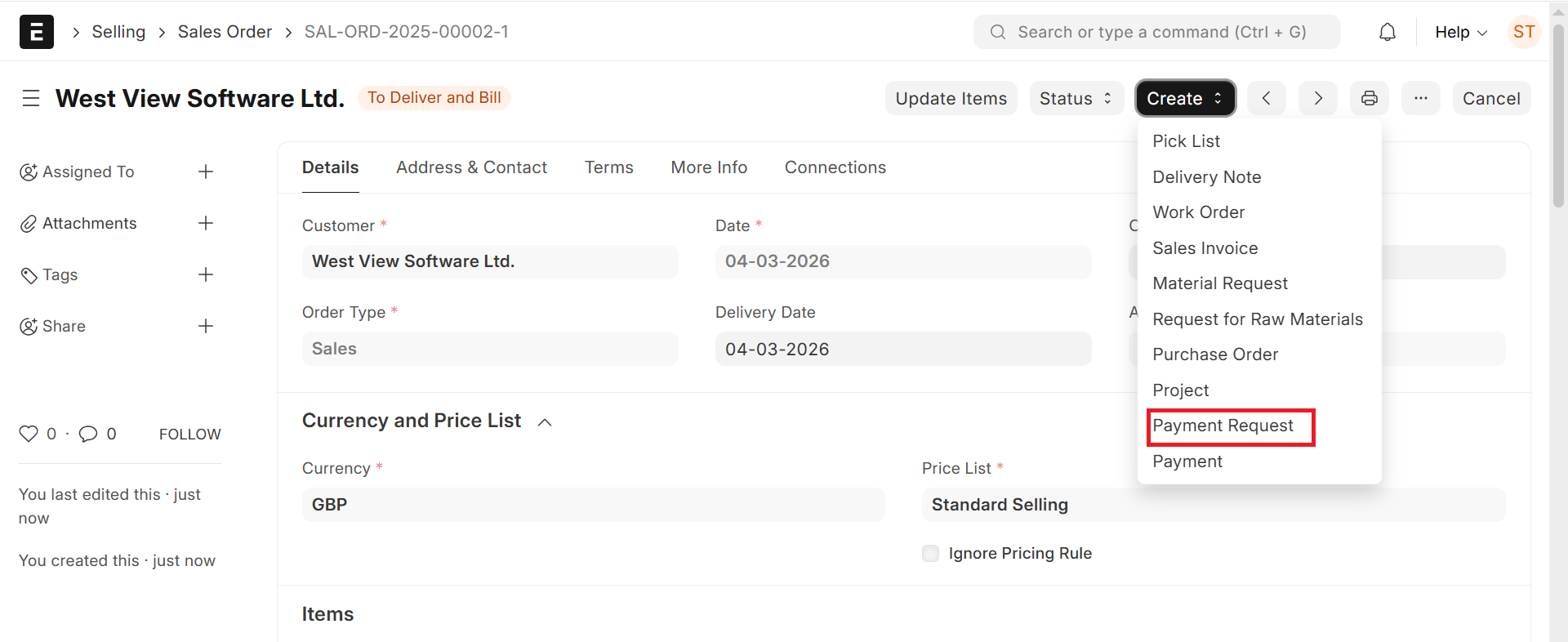Collapse the Currency and Price List section
The image size is (1568, 642).
(x=545, y=422)
